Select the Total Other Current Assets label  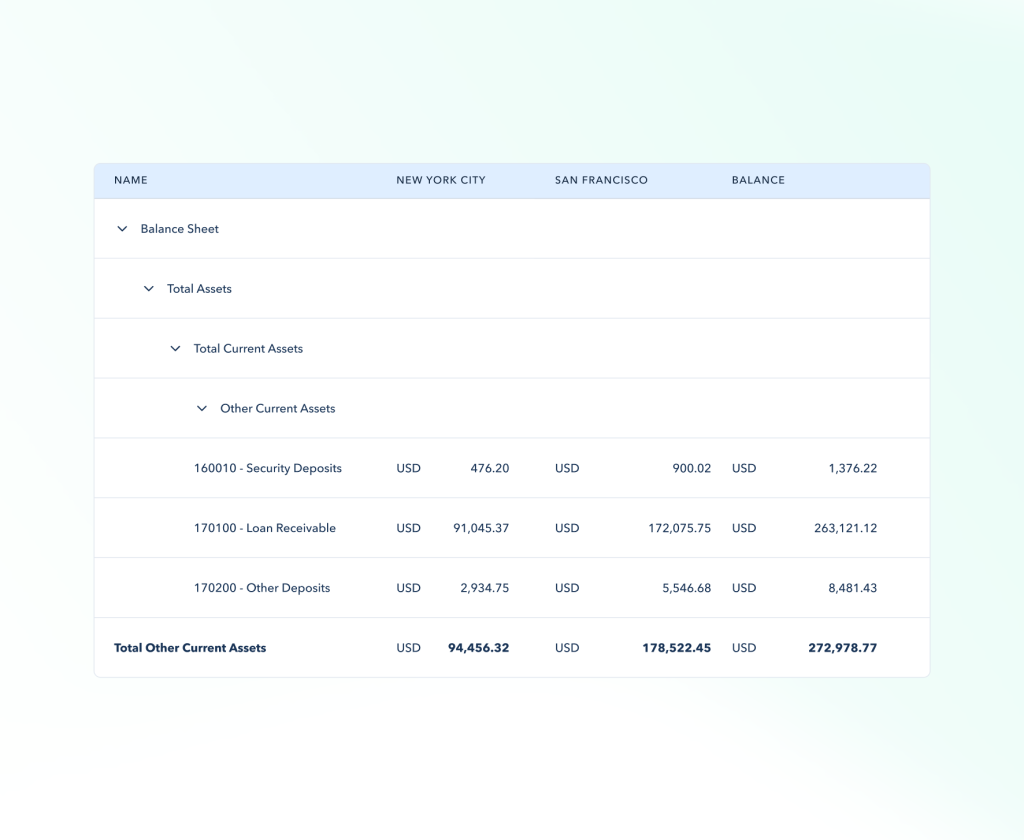click(190, 648)
